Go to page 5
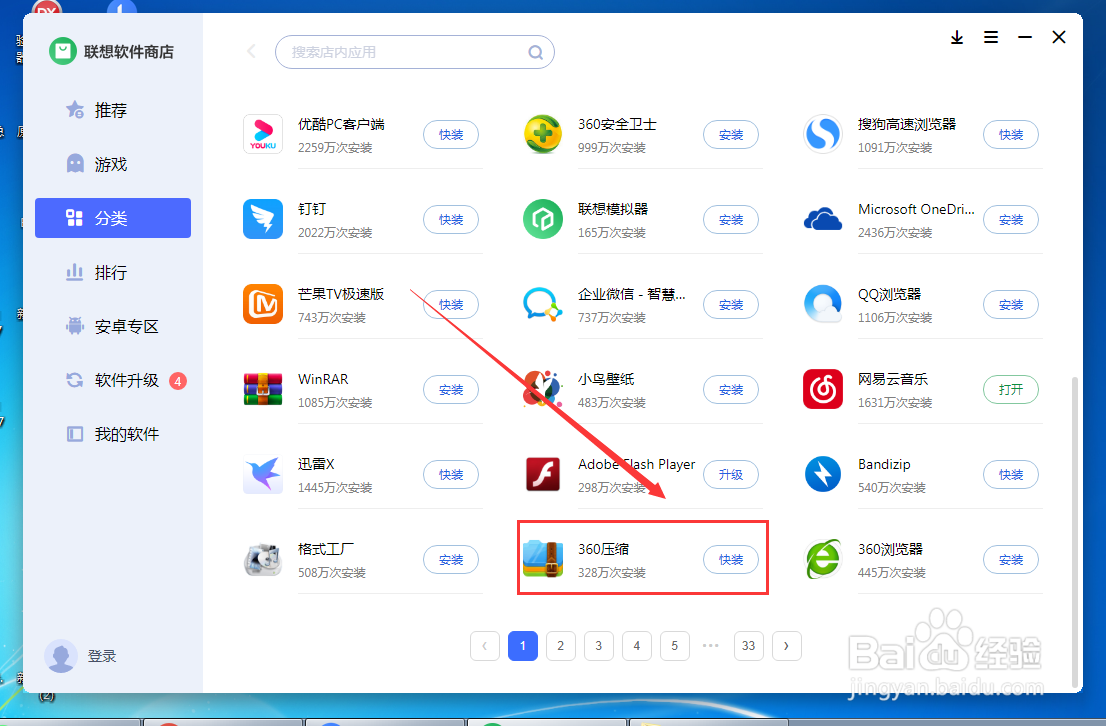The image size is (1106, 726). pyautogui.click(x=675, y=646)
